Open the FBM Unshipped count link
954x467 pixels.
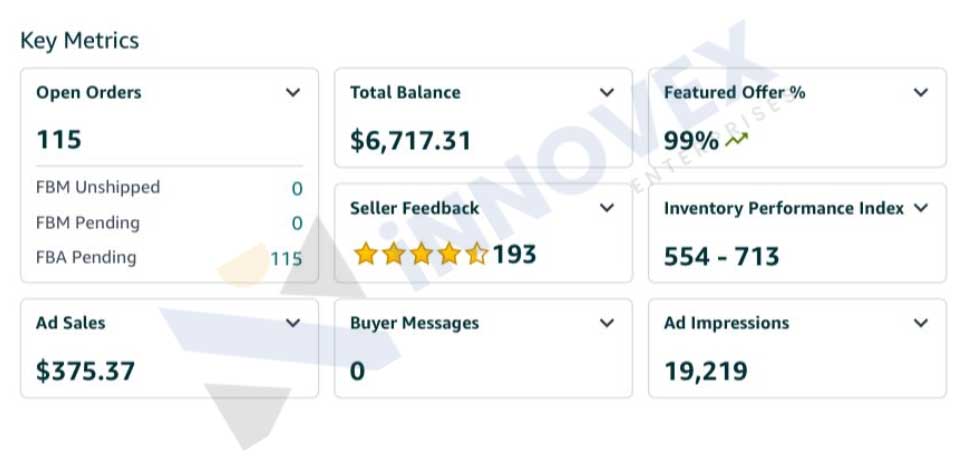click(297, 189)
